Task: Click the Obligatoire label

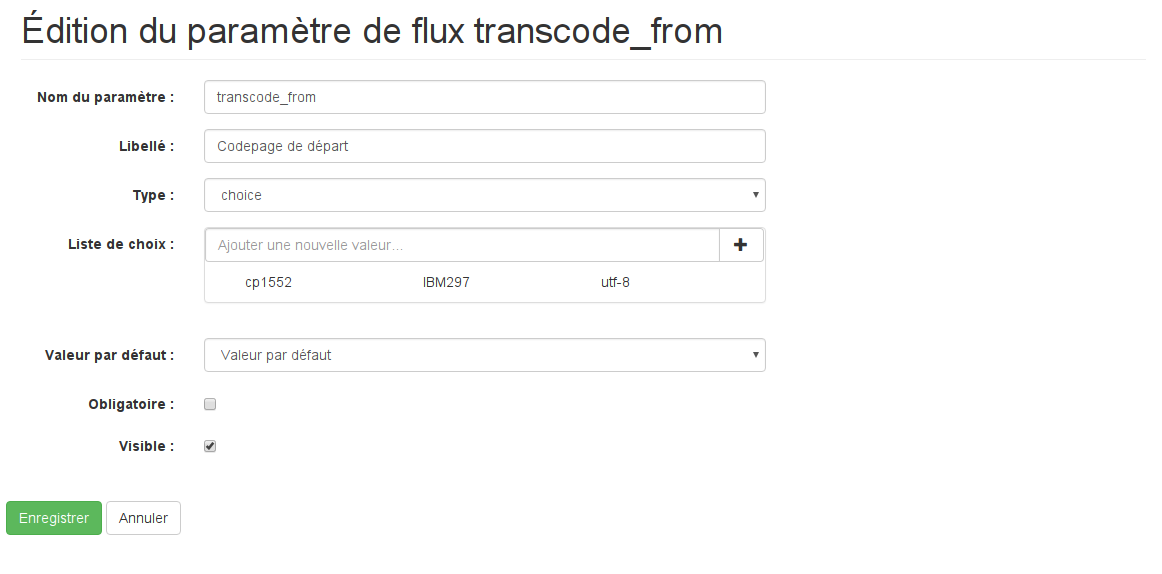Action: tap(131, 404)
